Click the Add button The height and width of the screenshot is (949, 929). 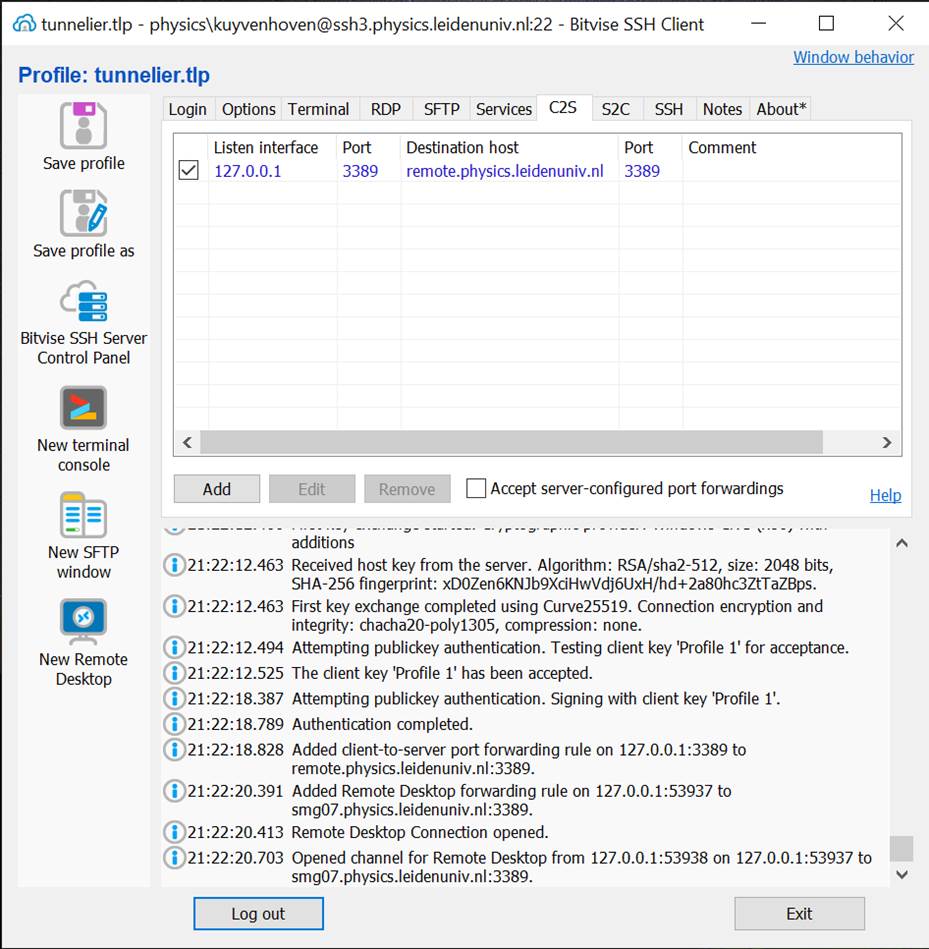click(x=216, y=489)
